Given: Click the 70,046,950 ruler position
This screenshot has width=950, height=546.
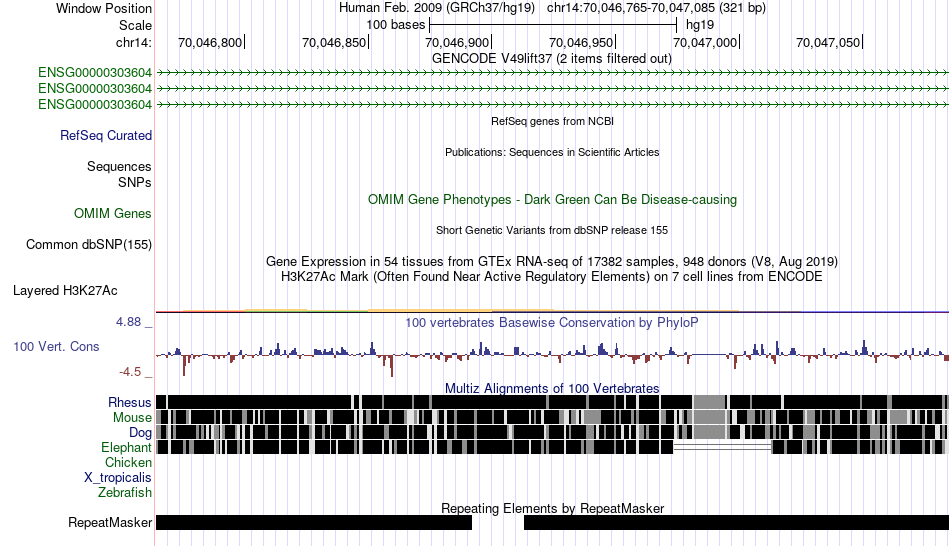Looking at the screenshot, I should [580, 42].
